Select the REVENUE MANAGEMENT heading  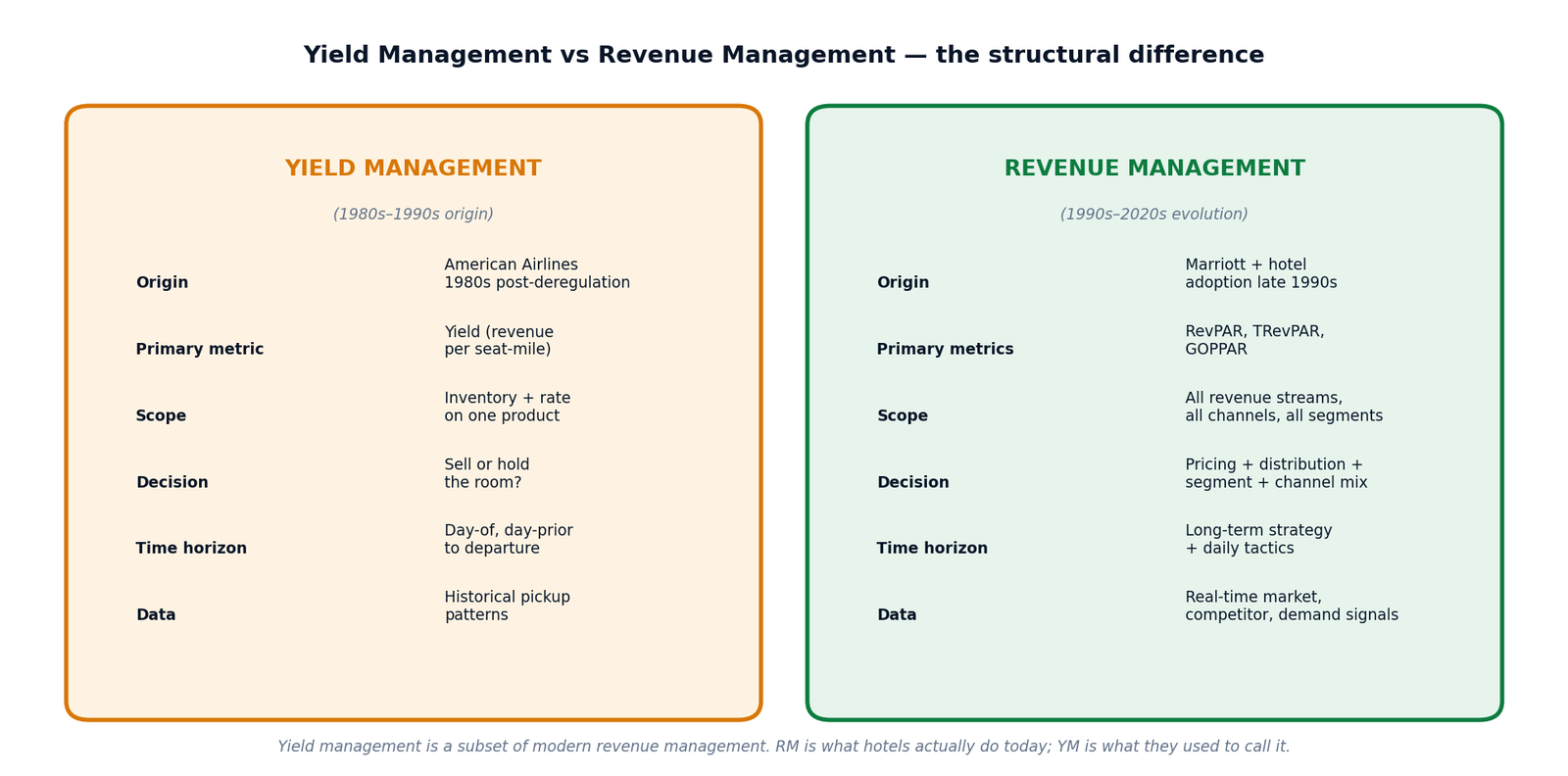(1154, 169)
